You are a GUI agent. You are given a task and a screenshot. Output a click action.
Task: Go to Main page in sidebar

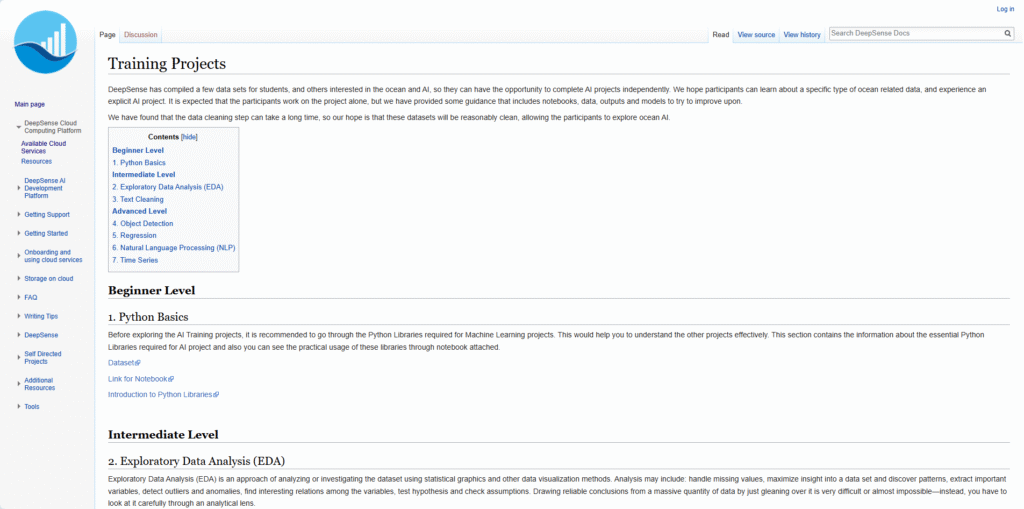[x=29, y=104]
